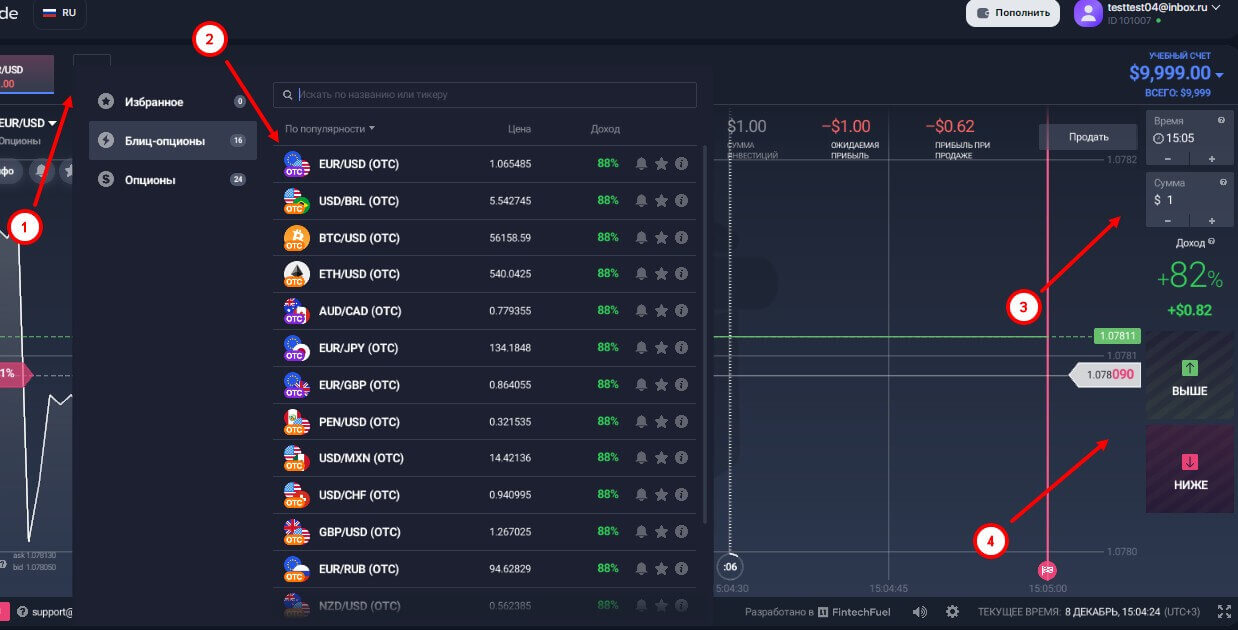Click the bell alert icon for EUR/USD (OTC)
Viewport: 1238px width, 630px height.
(641, 163)
